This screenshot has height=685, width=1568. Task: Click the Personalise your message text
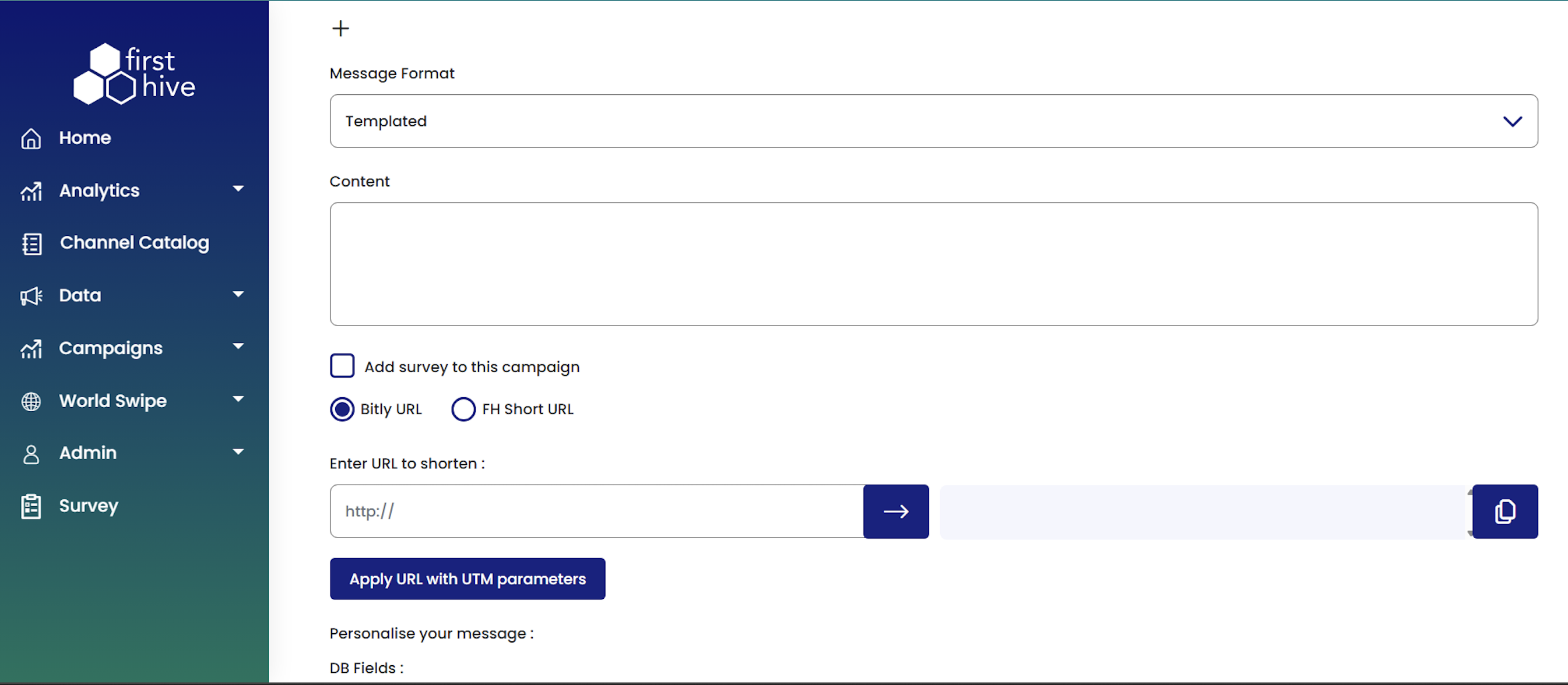431,634
